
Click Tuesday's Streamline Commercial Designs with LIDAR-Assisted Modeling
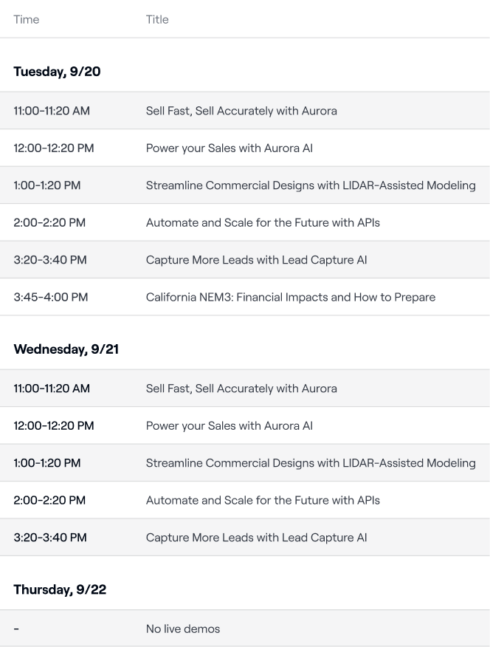(x=311, y=185)
